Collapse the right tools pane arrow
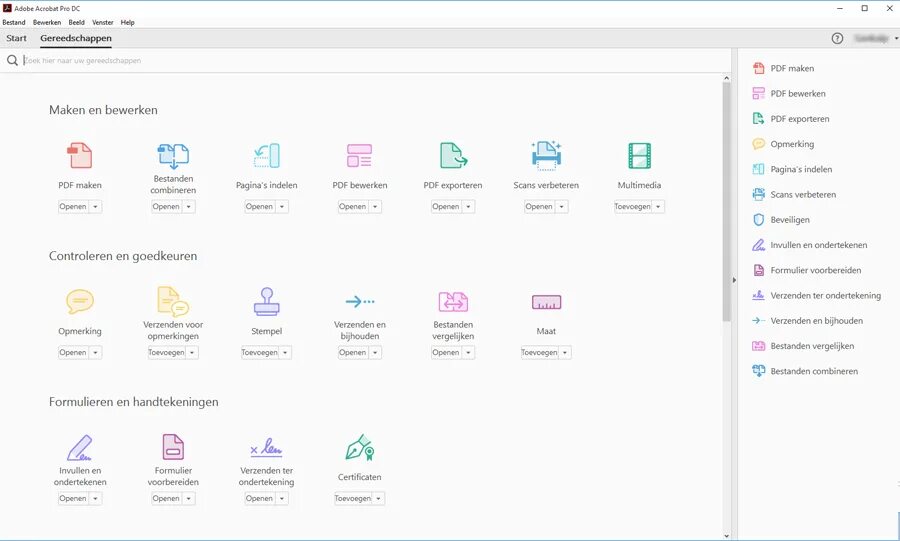Screen dimensions: 900x541 (734, 281)
